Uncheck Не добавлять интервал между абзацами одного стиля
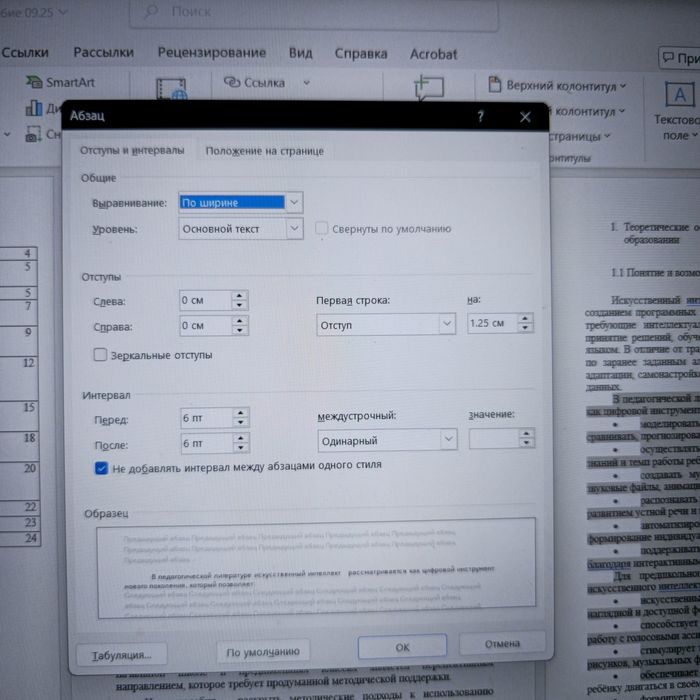 (x=101, y=468)
